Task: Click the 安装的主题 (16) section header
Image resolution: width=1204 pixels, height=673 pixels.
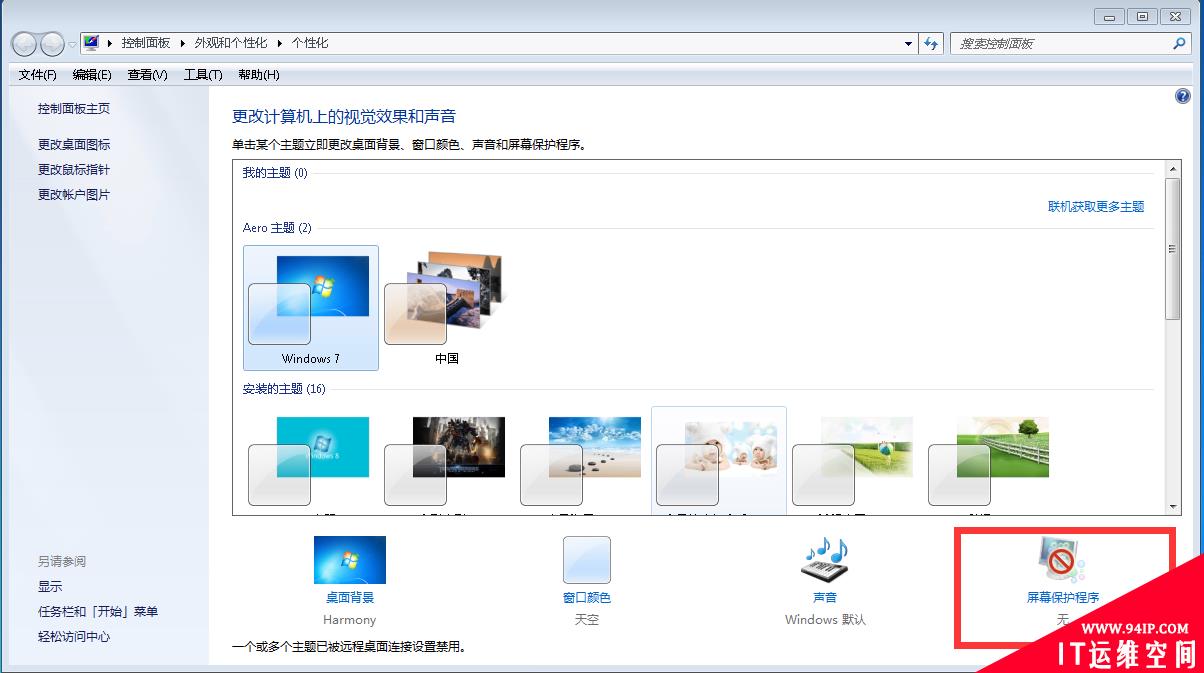Action: click(x=284, y=389)
